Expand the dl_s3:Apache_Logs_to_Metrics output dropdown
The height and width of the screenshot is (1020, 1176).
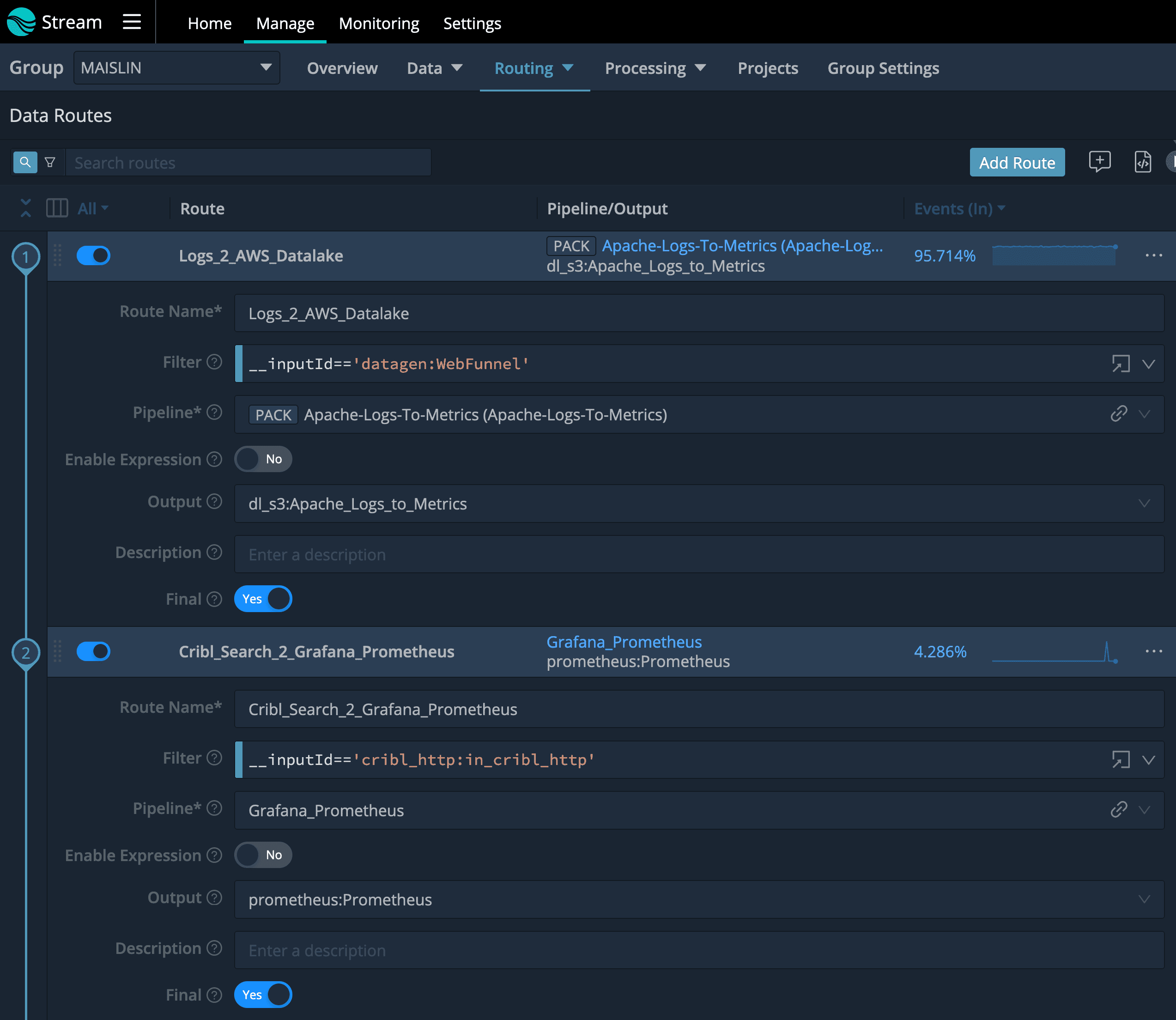[1144, 504]
